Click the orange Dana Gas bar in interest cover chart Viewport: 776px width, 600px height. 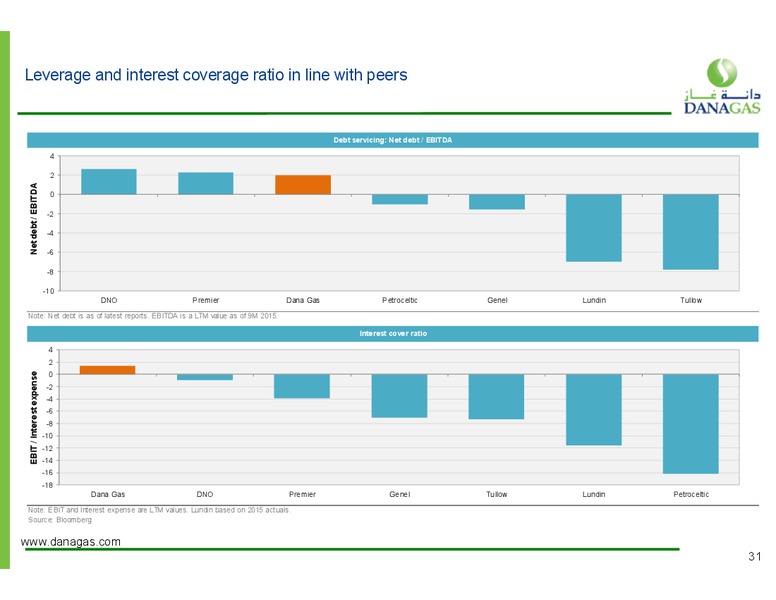click(x=107, y=370)
